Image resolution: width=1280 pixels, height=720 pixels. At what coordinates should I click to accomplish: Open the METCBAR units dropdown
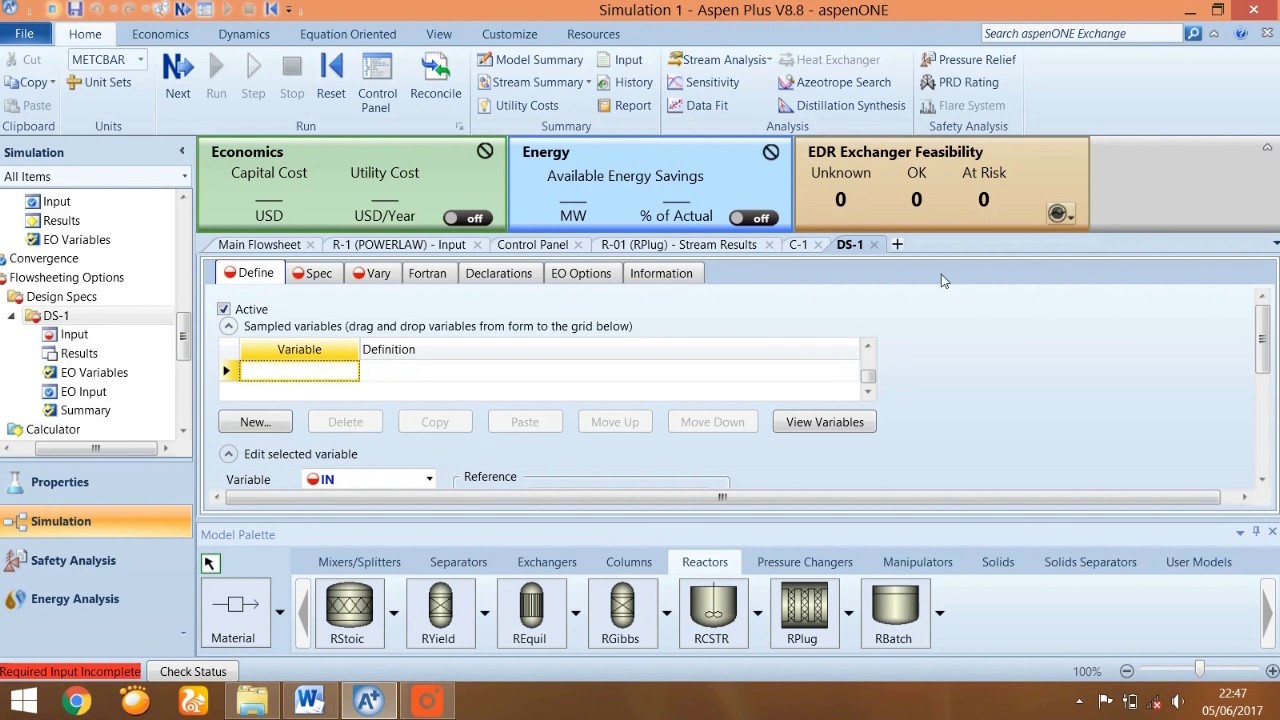[140, 60]
